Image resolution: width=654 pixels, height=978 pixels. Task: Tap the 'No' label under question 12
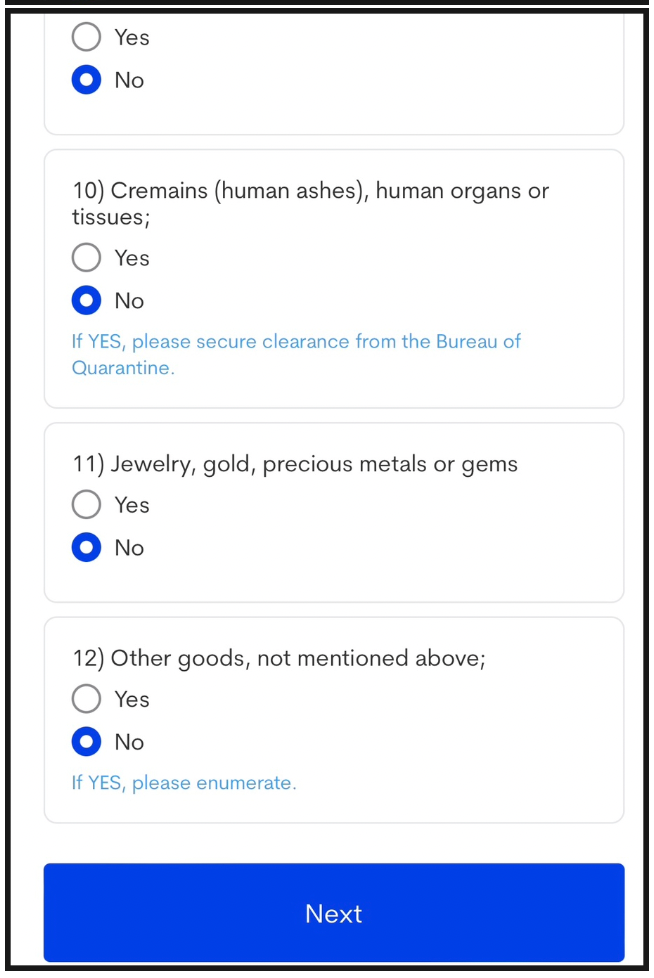pos(129,742)
